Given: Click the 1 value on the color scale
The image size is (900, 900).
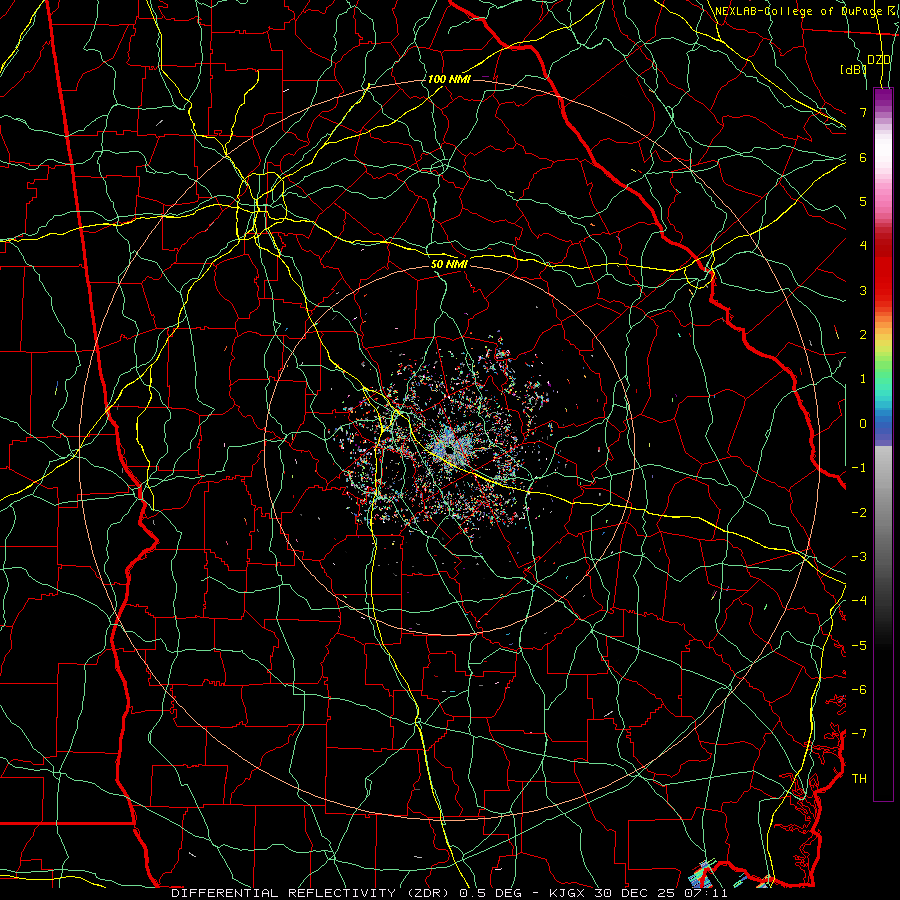Looking at the screenshot, I should coord(863,379).
